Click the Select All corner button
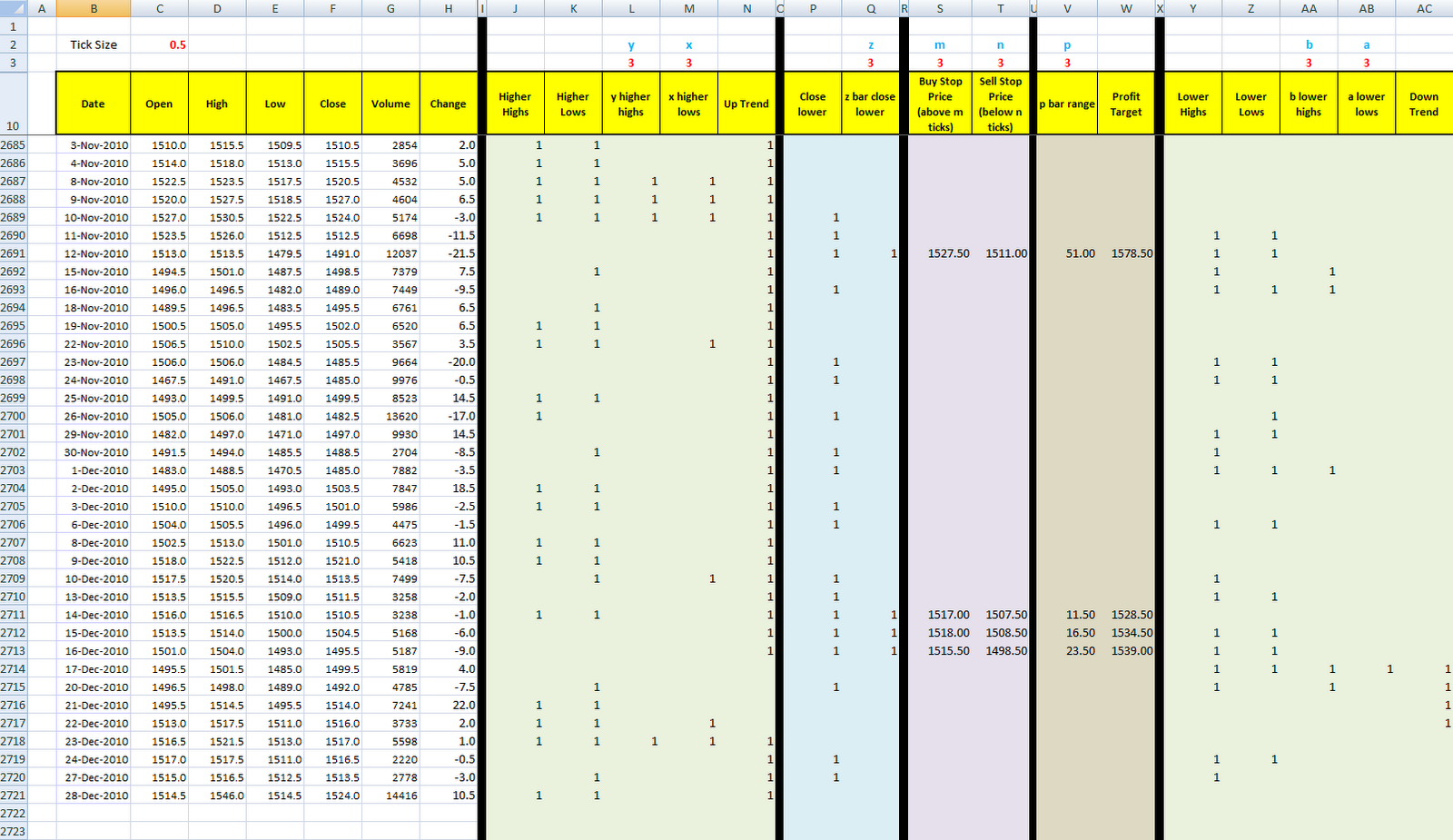 (x=11, y=7)
